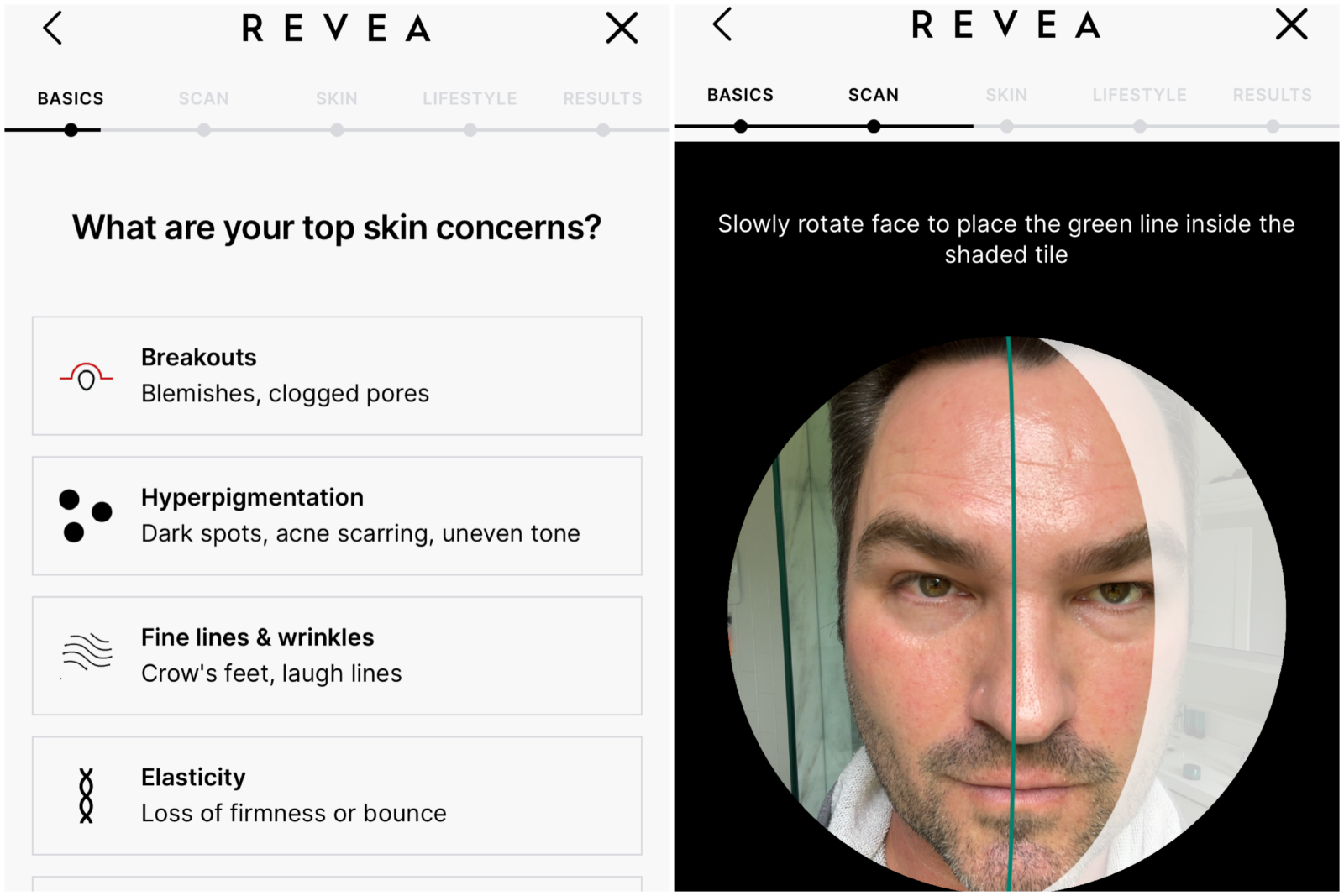Switch to LIFESTYLE tab on left screen
This screenshot has height=896, width=1344.
470,98
